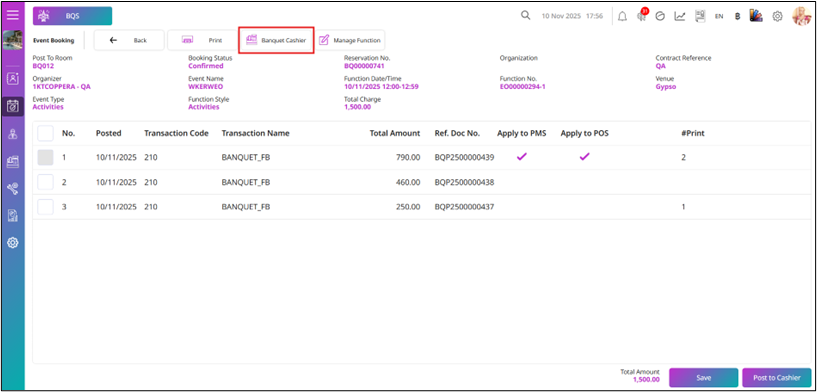Open the user avatar profile menu
This screenshot has width=817, height=392.
(x=802, y=16)
